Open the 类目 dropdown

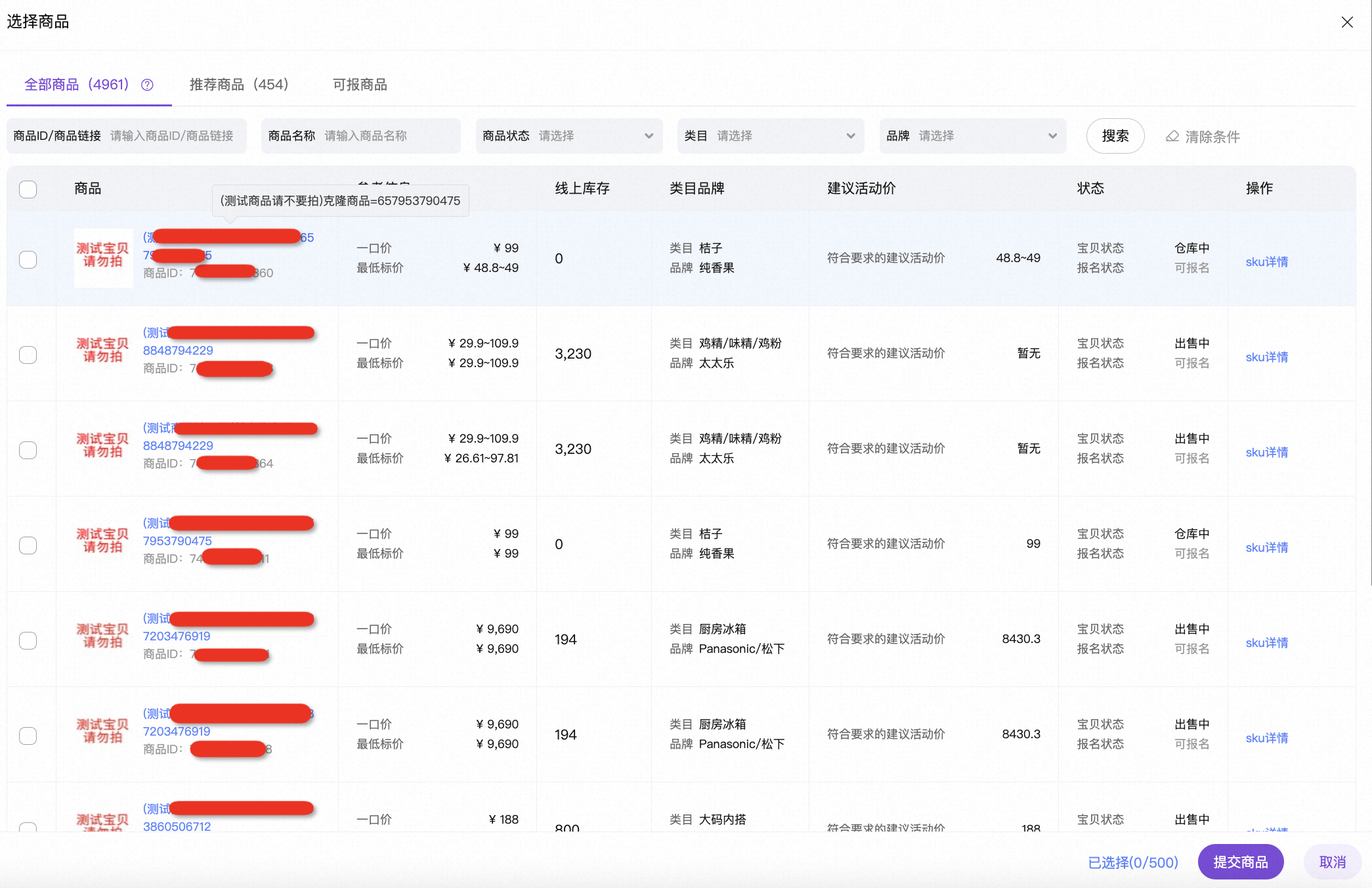[x=771, y=136]
